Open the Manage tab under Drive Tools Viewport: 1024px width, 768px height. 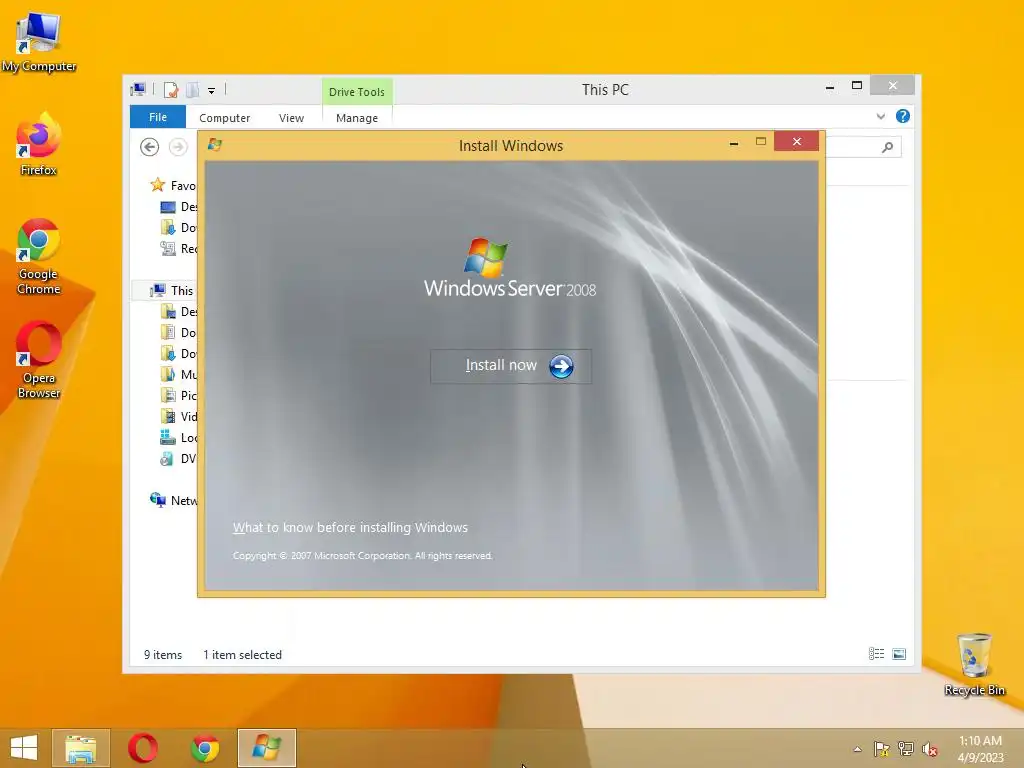click(x=357, y=118)
